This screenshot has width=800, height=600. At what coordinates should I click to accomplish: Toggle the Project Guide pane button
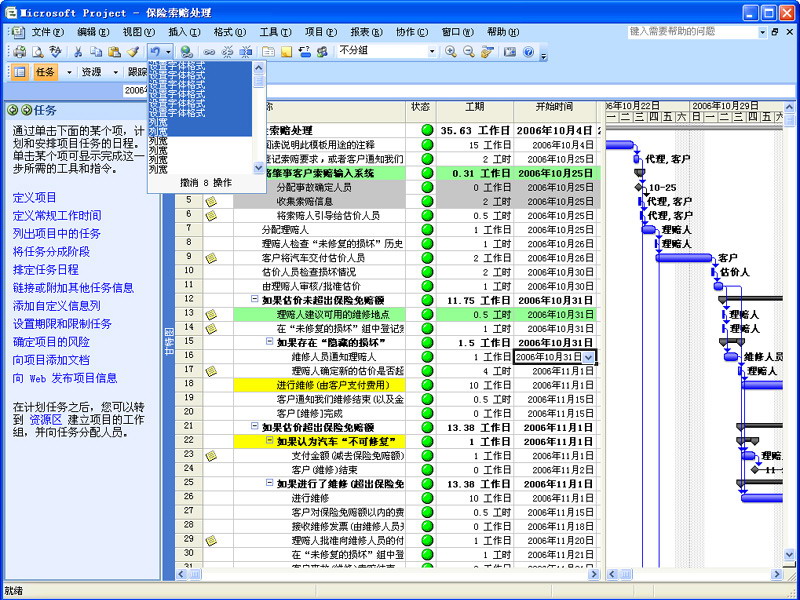[19, 72]
